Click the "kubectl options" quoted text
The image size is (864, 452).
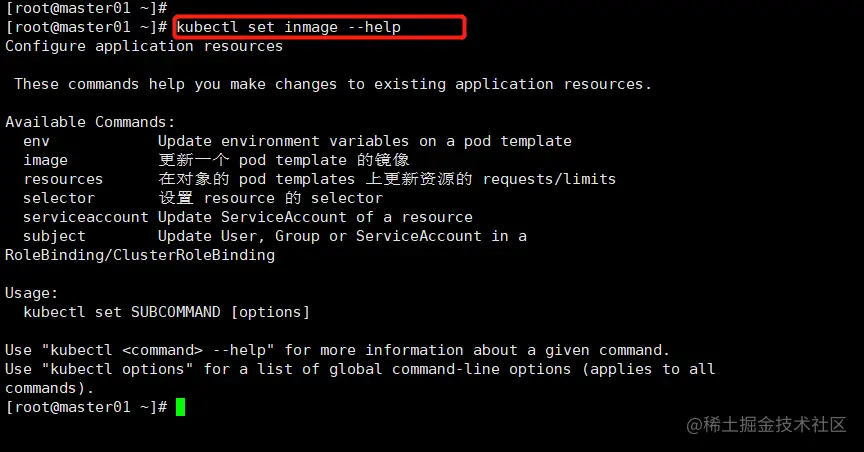click(117, 369)
